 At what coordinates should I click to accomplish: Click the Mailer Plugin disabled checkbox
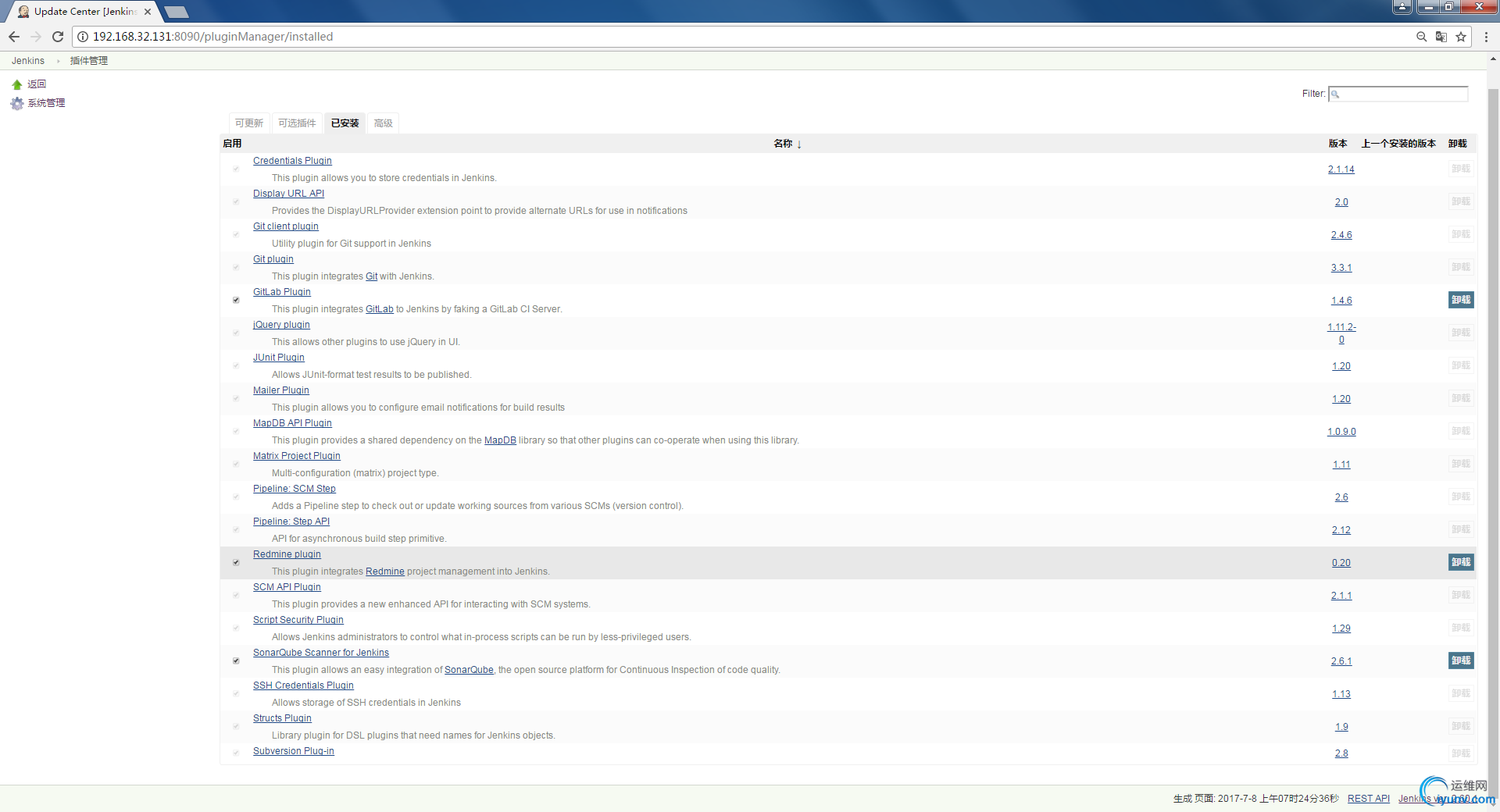[x=236, y=398]
